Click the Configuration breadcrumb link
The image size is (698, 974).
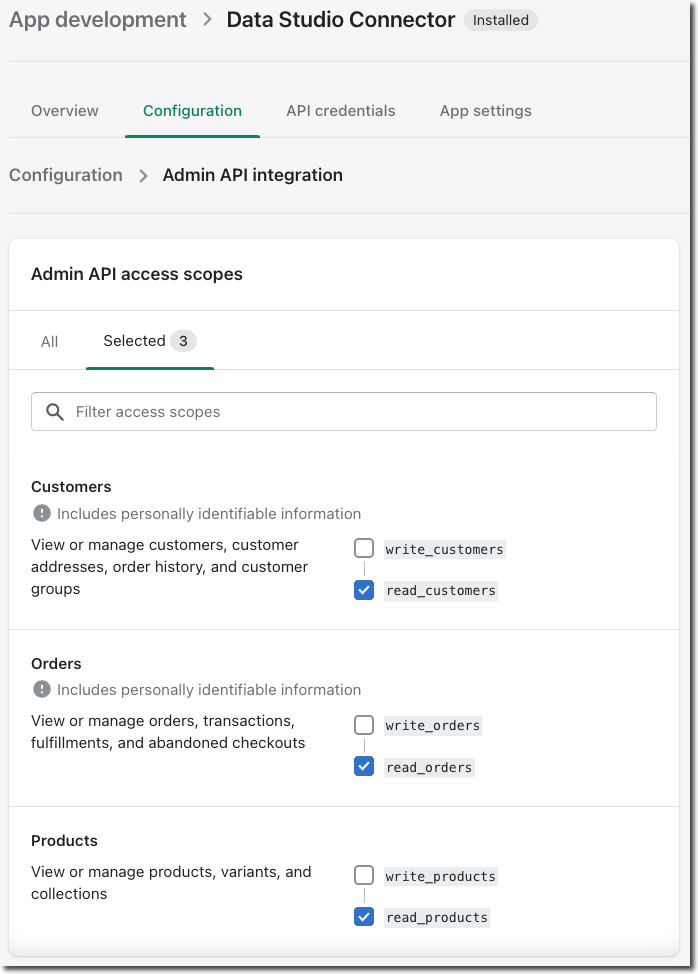[x=66, y=175]
